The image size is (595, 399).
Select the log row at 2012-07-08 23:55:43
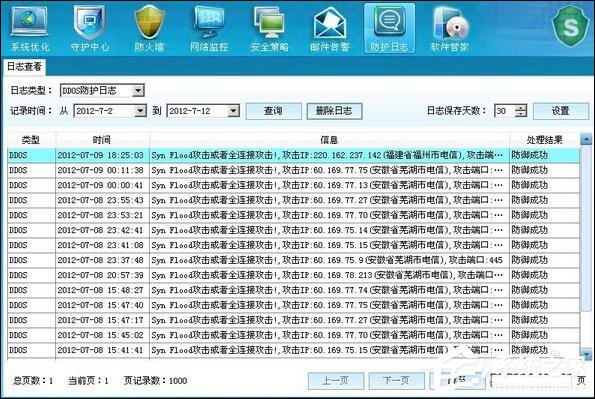point(294,200)
